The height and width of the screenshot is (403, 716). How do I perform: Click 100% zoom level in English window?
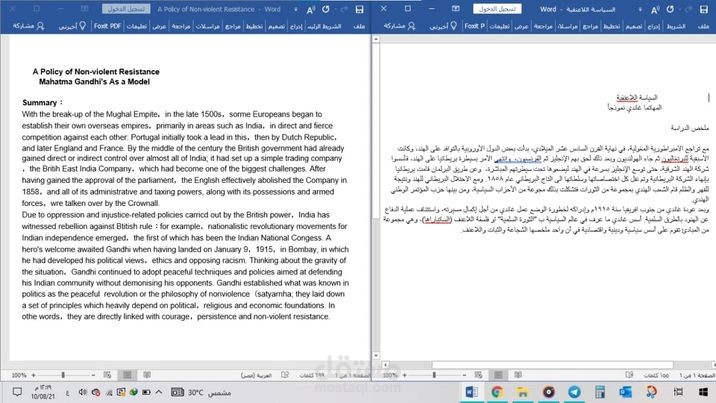(19, 375)
